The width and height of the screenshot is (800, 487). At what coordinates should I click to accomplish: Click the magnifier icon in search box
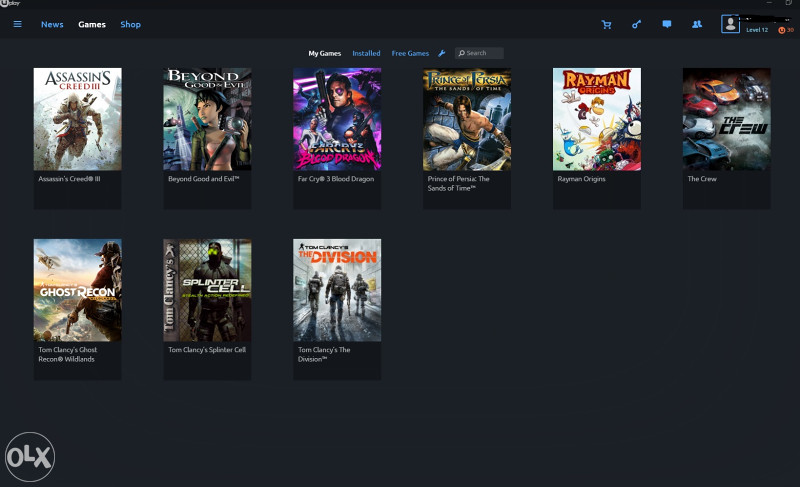[462, 53]
